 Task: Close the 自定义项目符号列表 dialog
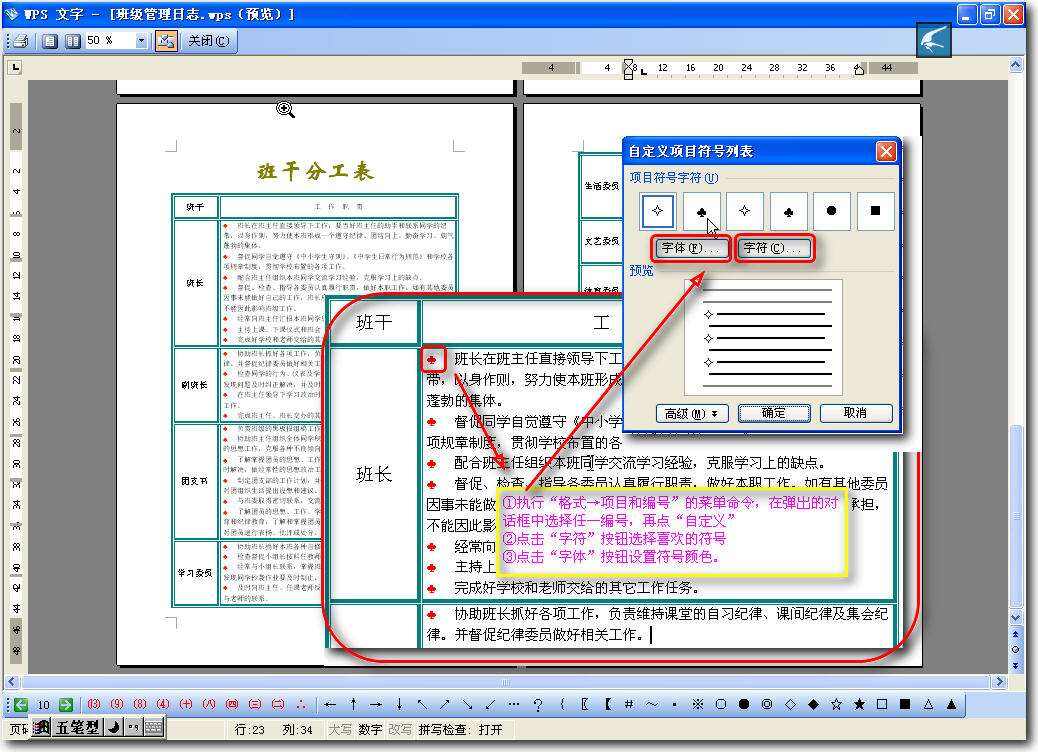(x=886, y=152)
